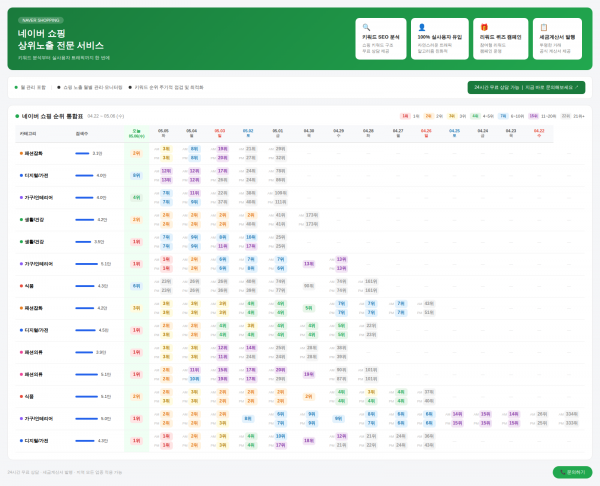Click search volume bar in 디지털/가전 4.5만 row
The image size is (600, 486).
coord(85,330)
